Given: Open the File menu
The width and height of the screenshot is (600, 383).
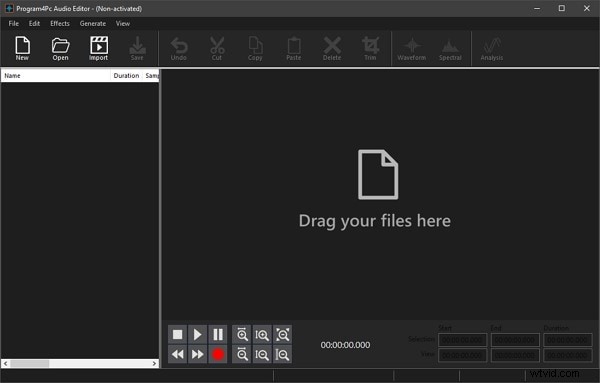Looking at the screenshot, I should click(13, 23).
